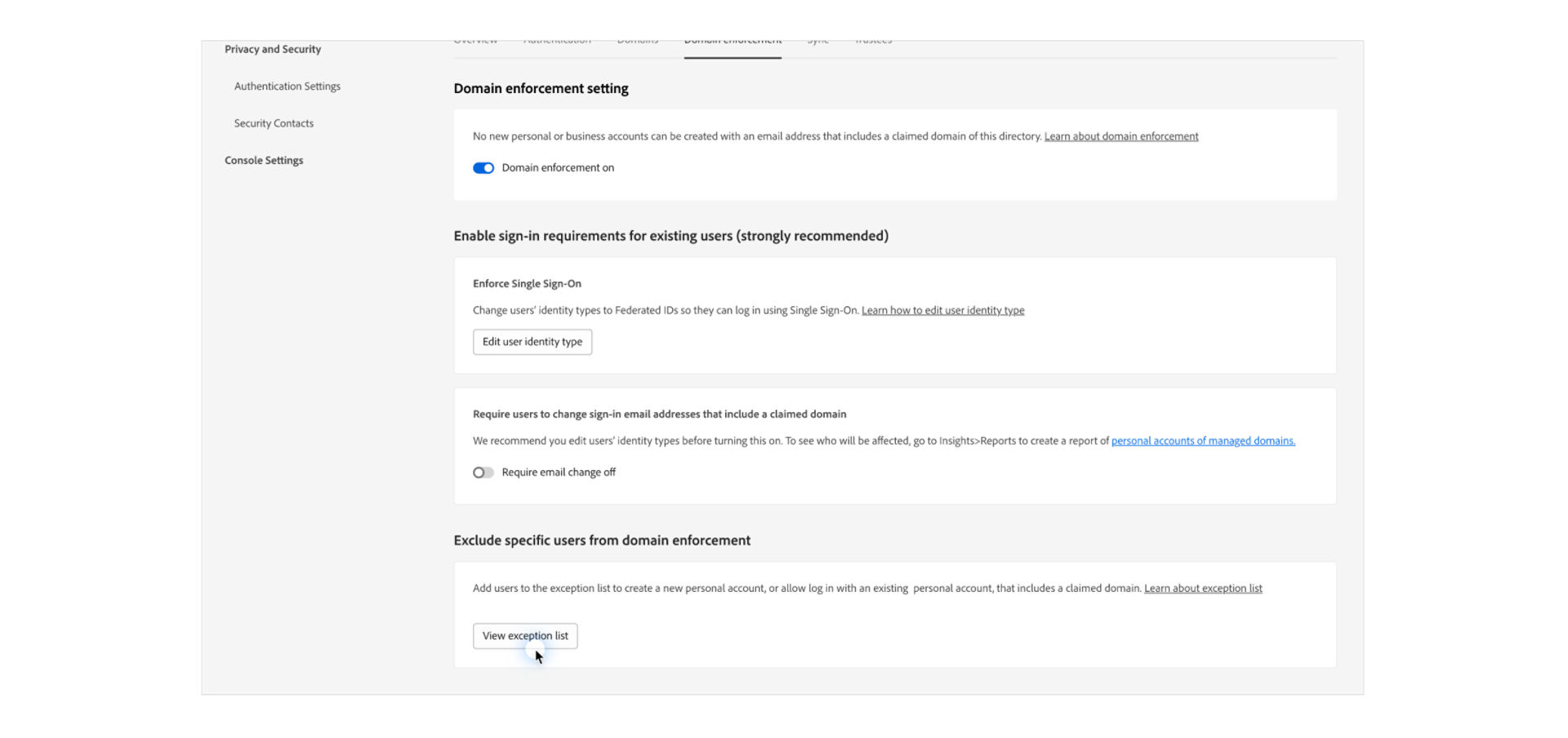Screen dimensions: 1568x738
Task: Switch to the Overview tab
Action: pos(474,38)
